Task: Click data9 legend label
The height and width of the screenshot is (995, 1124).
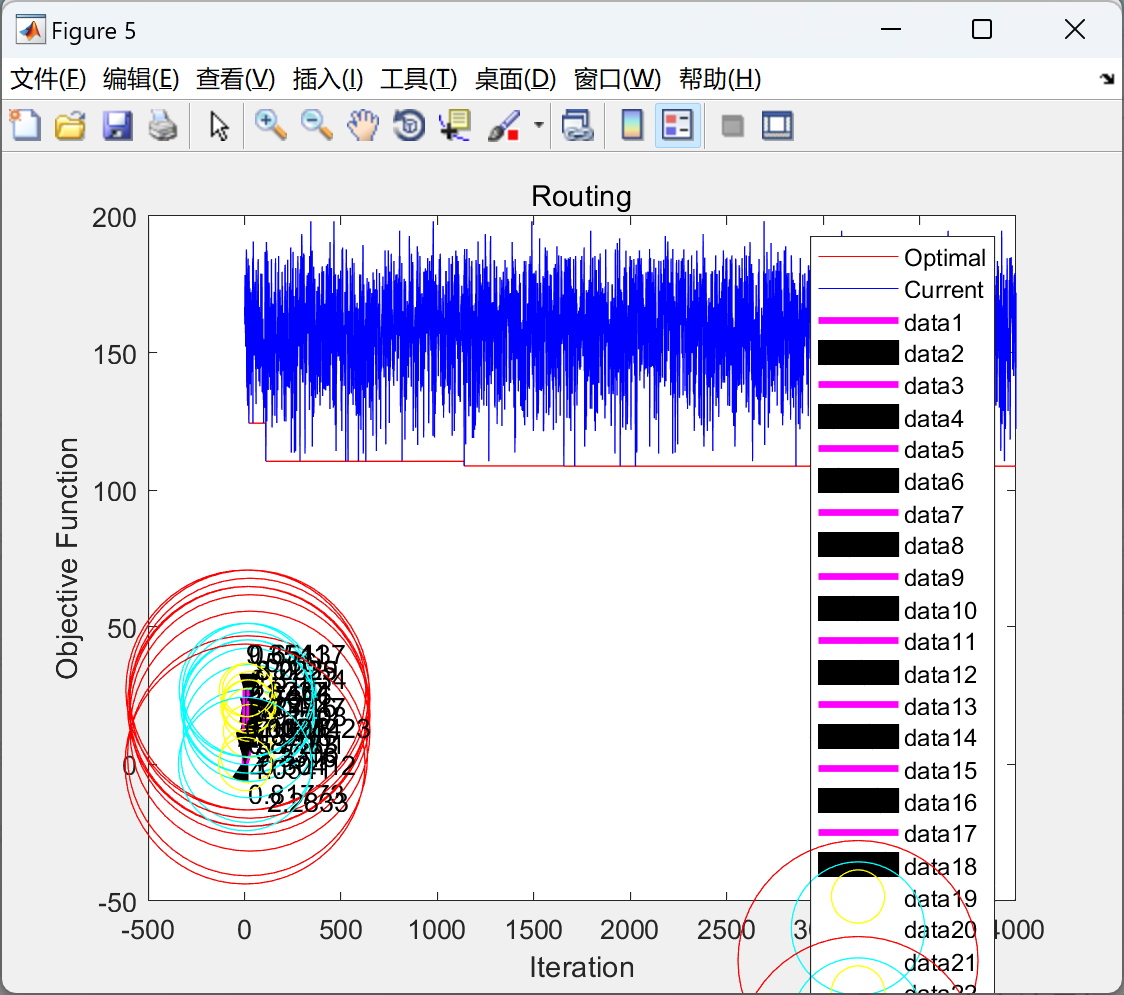Action: [x=933, y=578]
